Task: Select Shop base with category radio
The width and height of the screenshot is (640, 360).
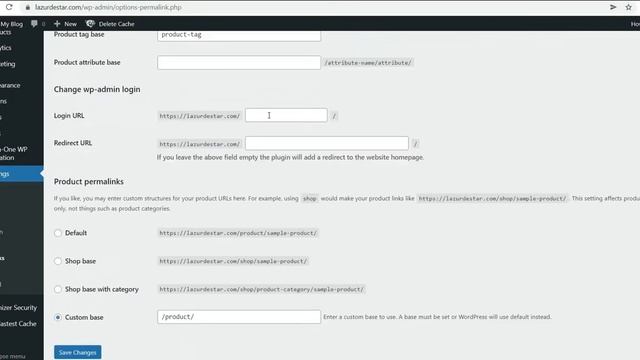Action: [58, 289]
